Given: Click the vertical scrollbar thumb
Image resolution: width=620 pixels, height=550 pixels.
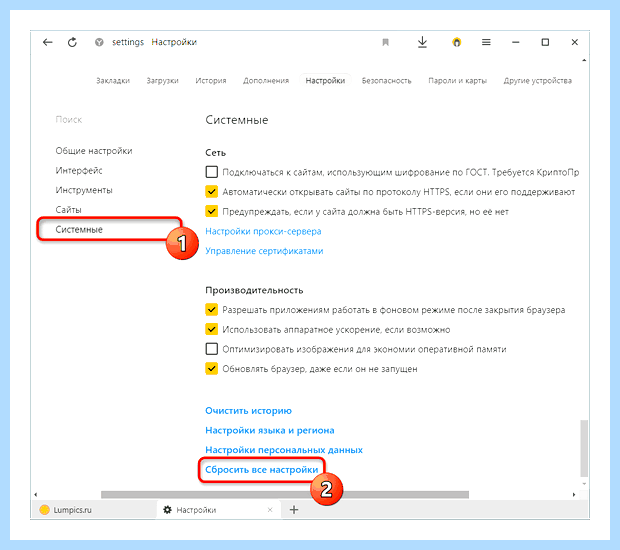Looking at the screenshot, I should [584, 448].
